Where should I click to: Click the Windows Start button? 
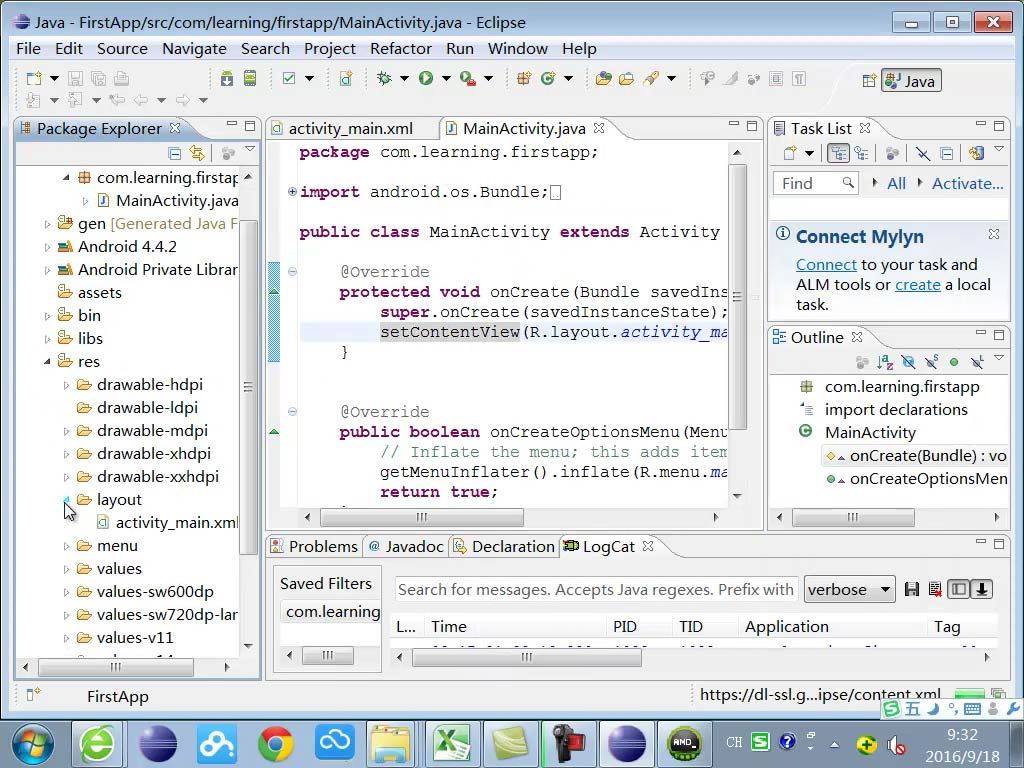tap(32, 744)
